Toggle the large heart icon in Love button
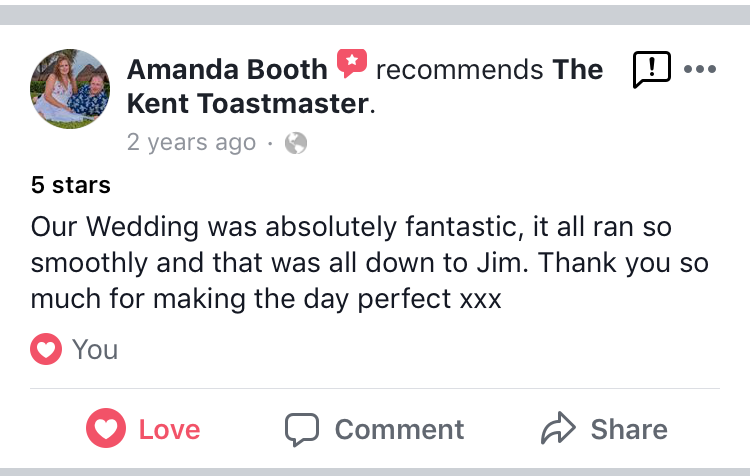Screen dimensions: 750x476 [106, 428]
